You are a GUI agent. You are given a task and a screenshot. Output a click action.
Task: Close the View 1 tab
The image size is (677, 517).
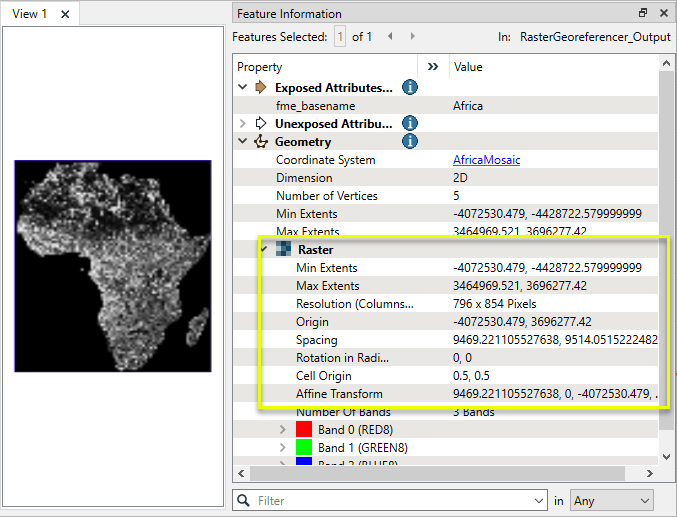(x=65, y=14)
